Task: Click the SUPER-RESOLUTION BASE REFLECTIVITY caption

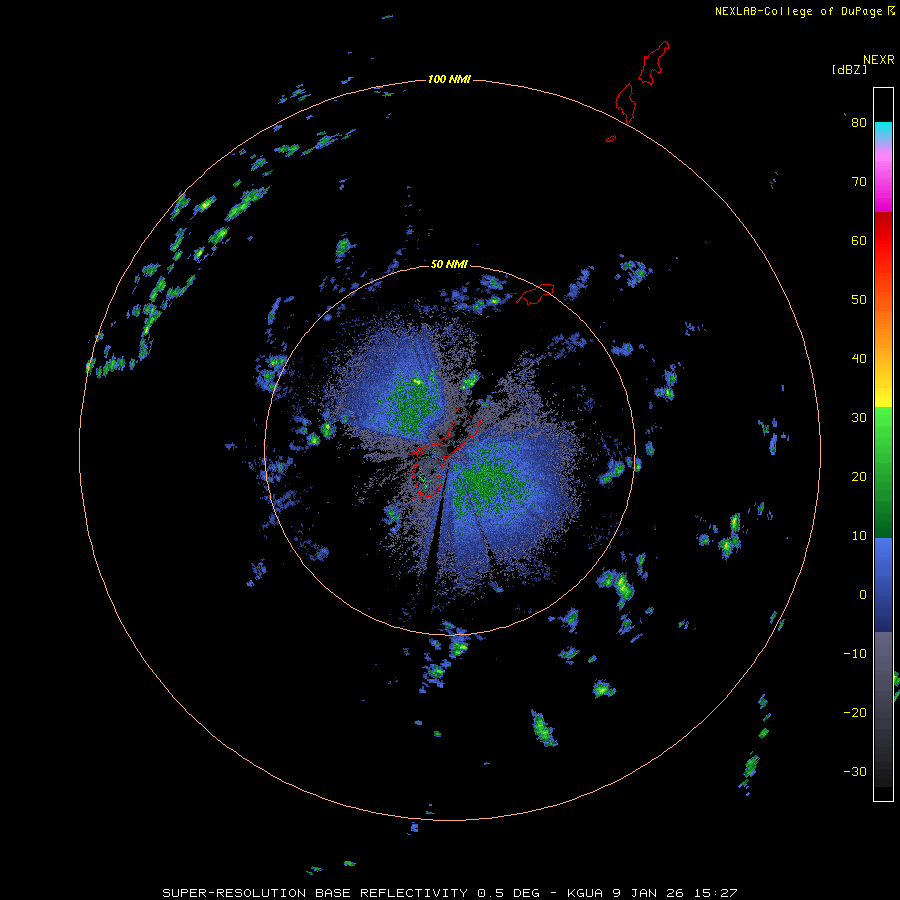Action: (313, 893)
